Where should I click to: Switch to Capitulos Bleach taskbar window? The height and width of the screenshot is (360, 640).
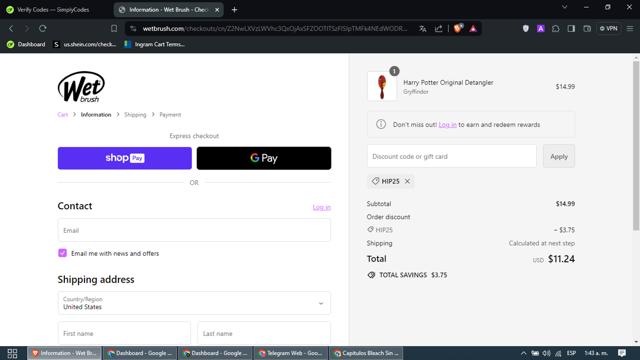tap(366, 353)
